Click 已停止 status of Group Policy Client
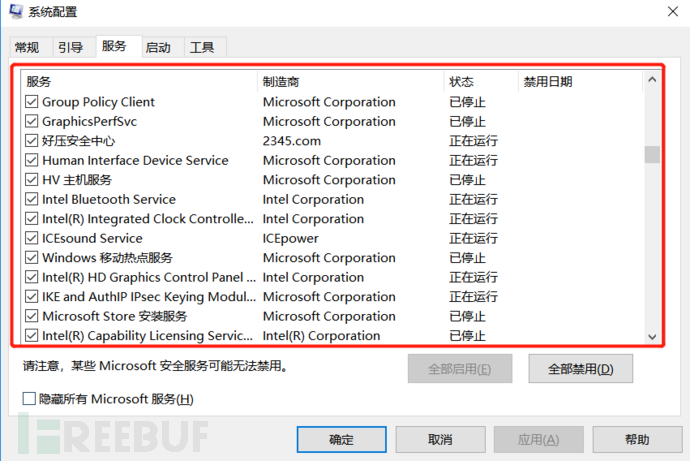The height and width of the screenshot is (461, 690). 467,102
